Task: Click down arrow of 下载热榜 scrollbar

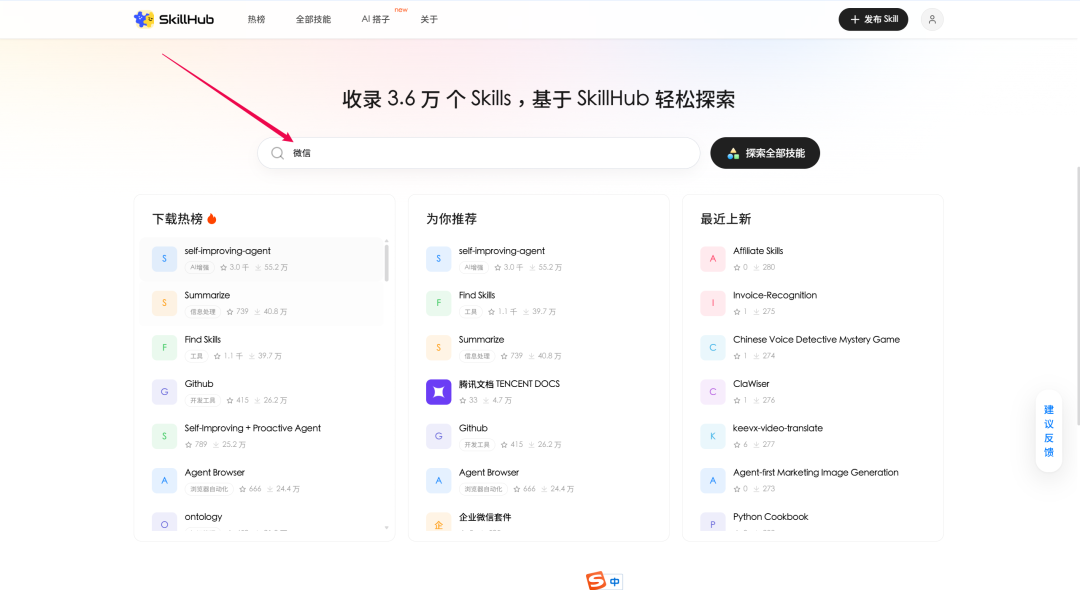Action: click(386, 528)
